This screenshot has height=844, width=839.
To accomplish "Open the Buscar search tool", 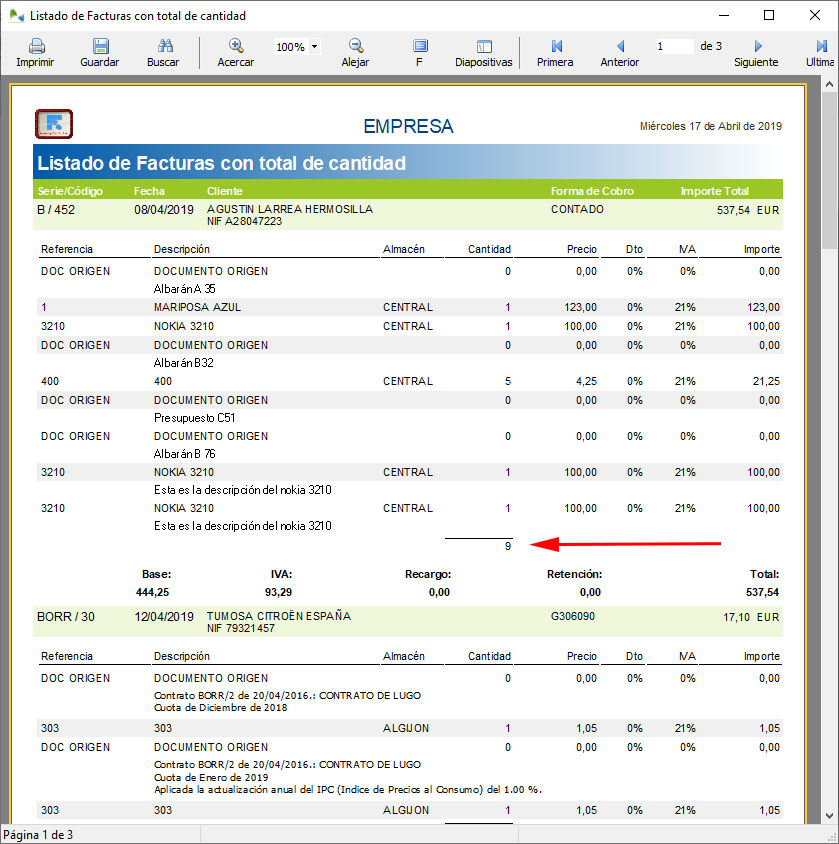I will click(163, 47).
